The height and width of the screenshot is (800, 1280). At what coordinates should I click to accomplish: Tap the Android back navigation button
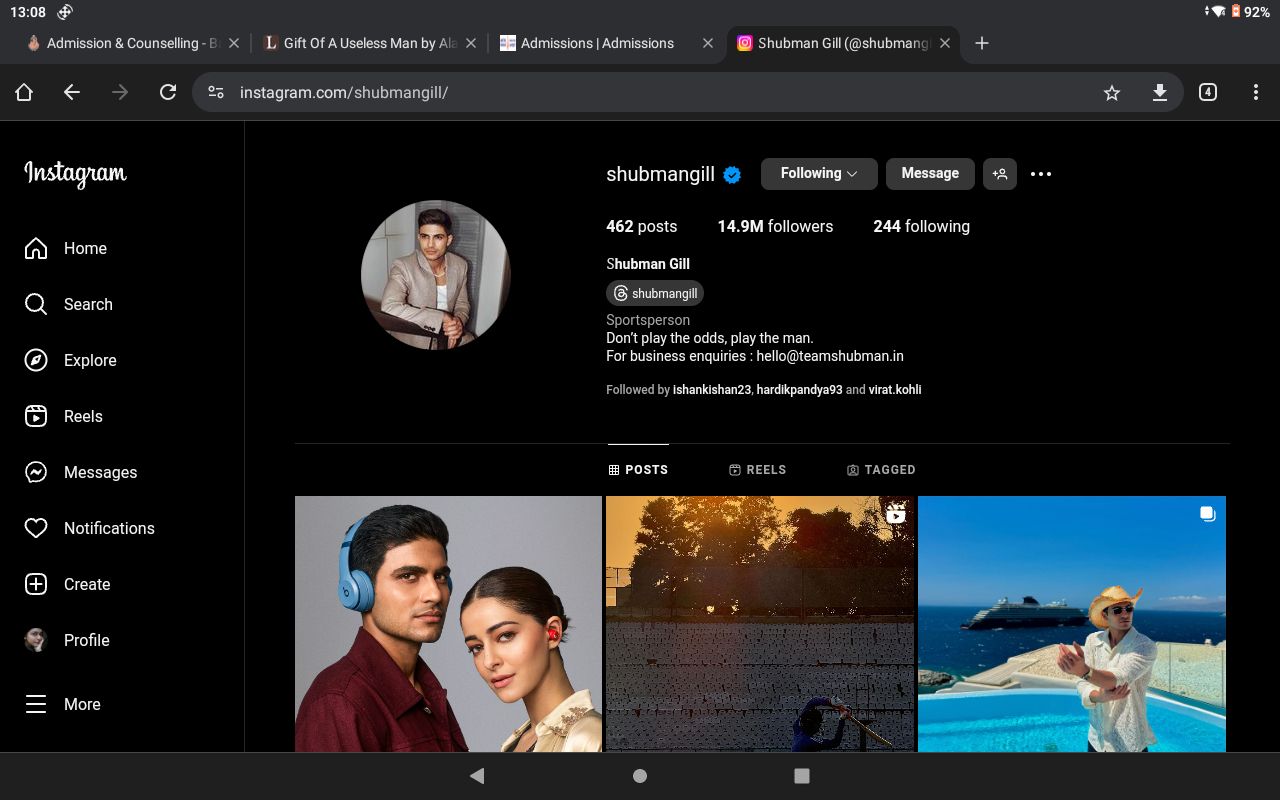click(477, 776)
